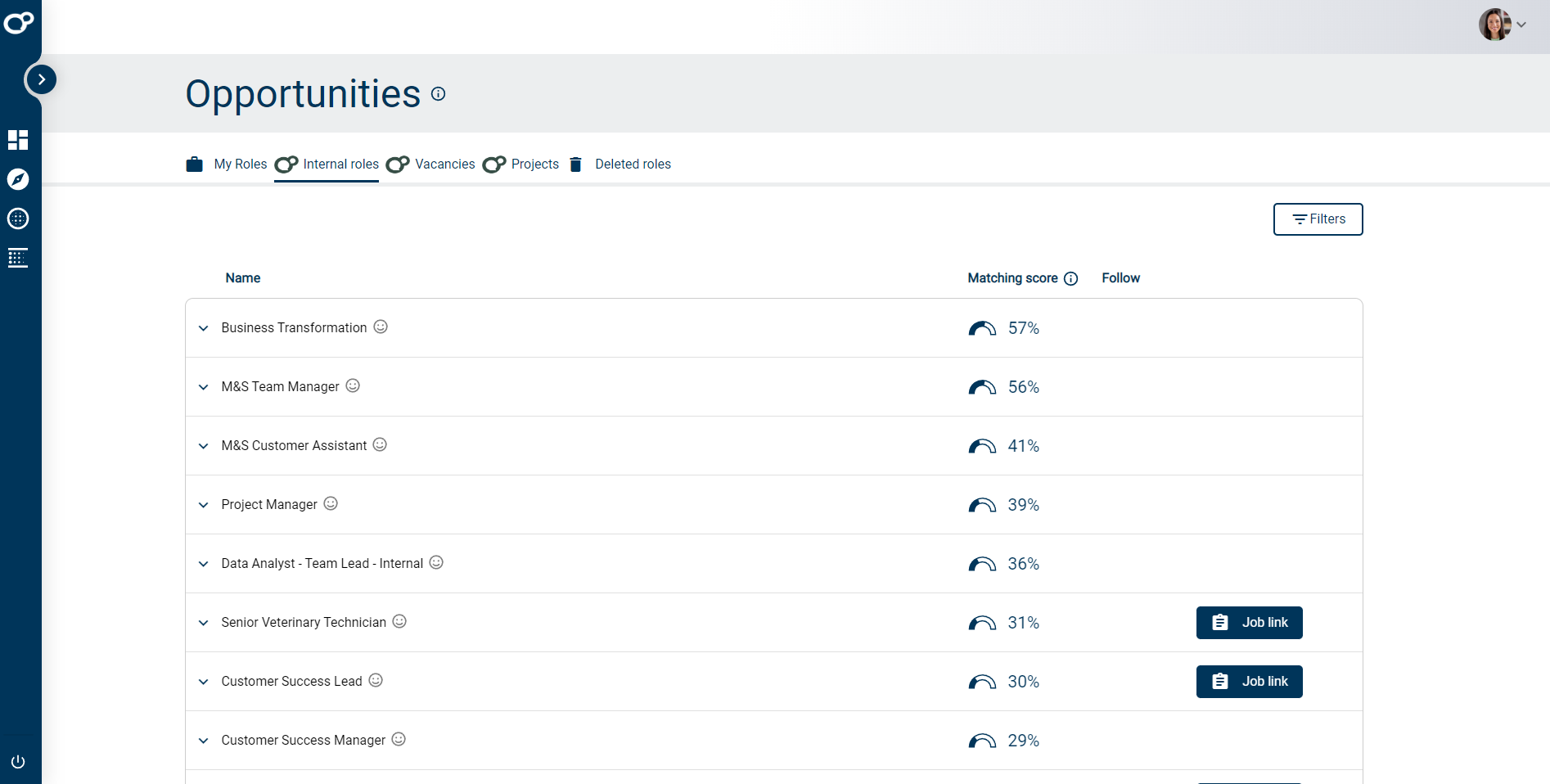Open the user profile dropdown
This screenshot has height=784, width=1550.
[x=1503, y=25]
